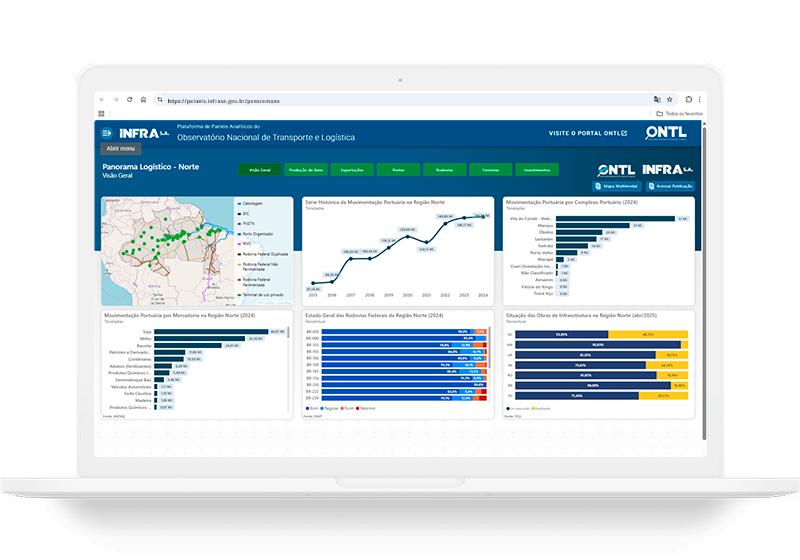Click the browser back arrow
The height and width of the screenshot is (560, 800).
coord(103,100)
